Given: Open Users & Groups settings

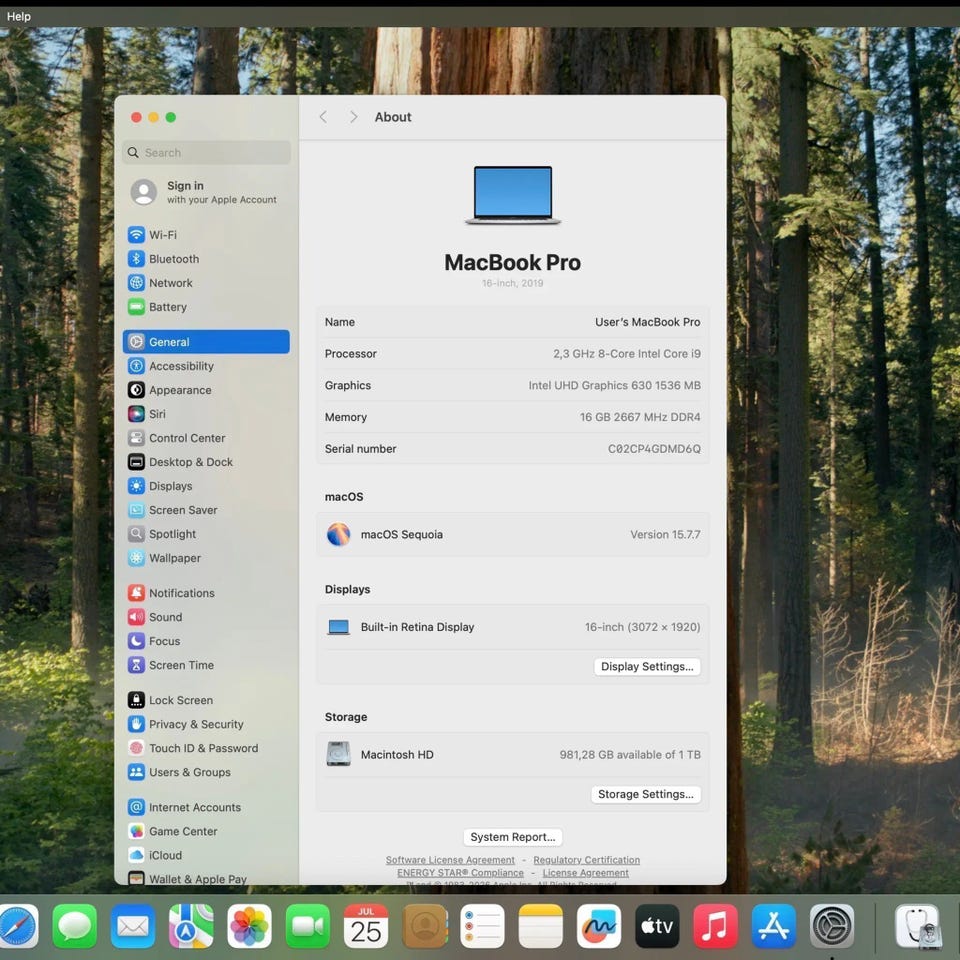Looking at the screenshot, I should [x=206, y=772].
